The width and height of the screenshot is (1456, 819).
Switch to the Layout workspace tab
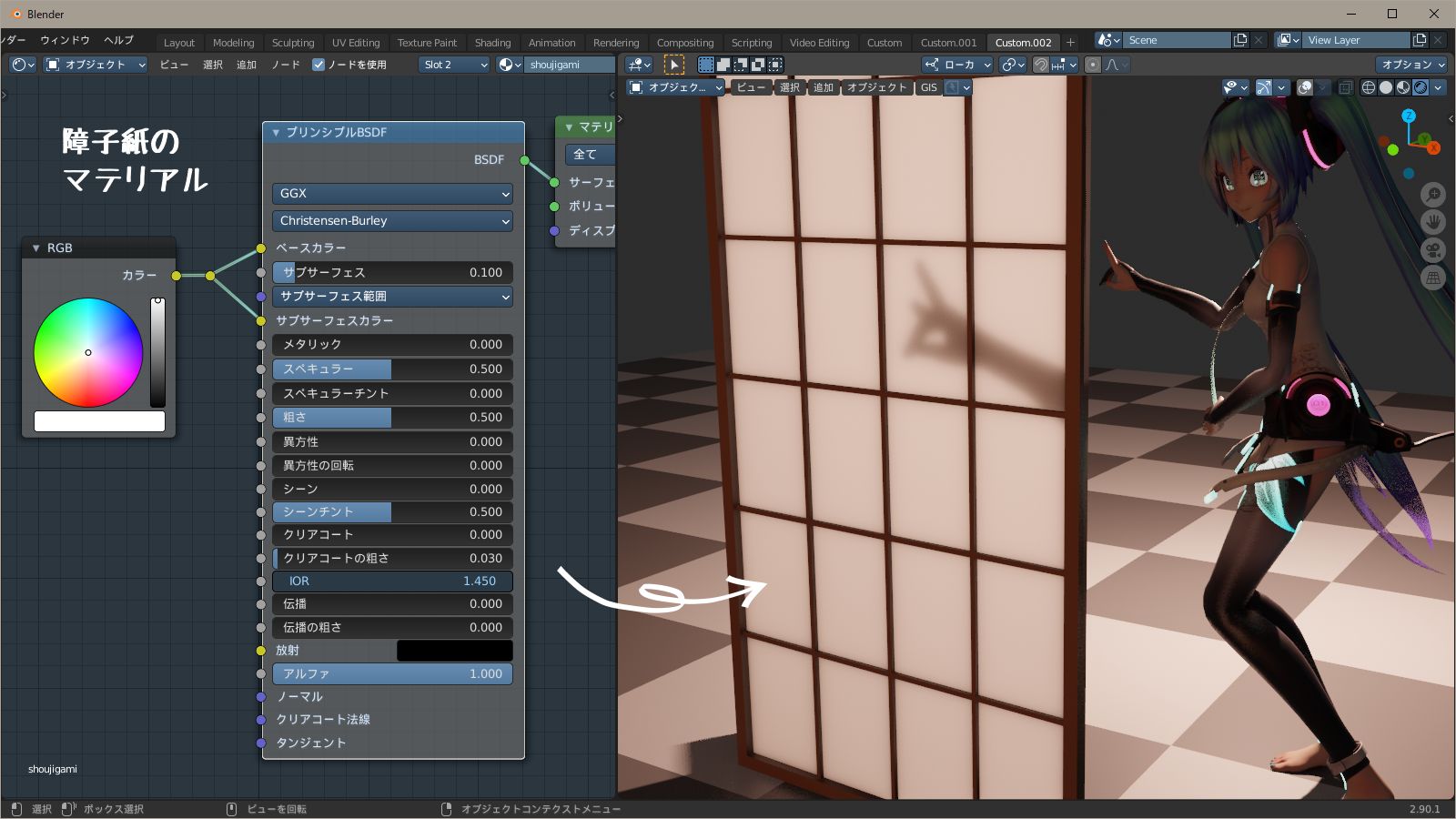[x=179, y=43]
